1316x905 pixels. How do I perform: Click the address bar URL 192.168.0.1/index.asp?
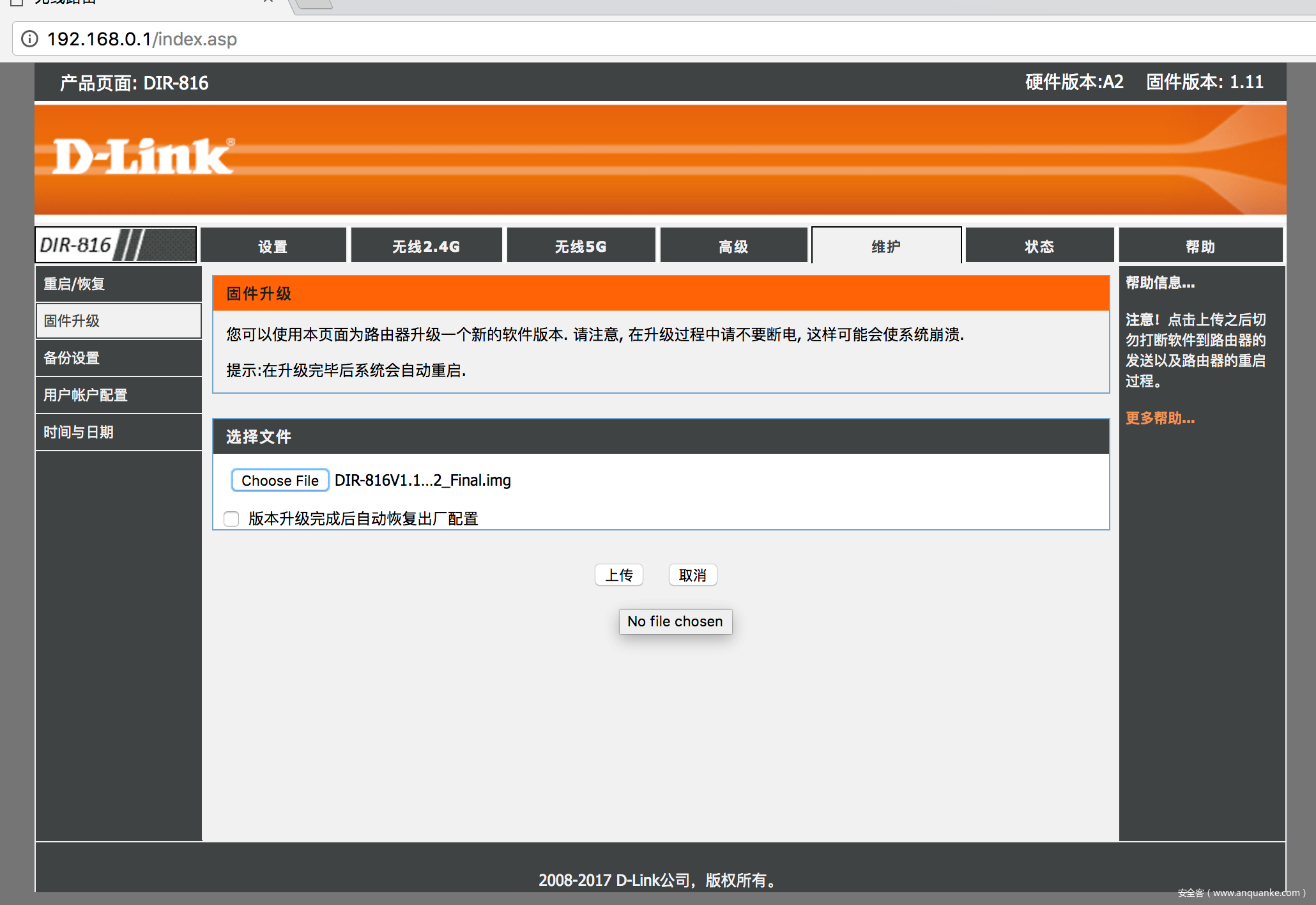[x=142, y=39]
